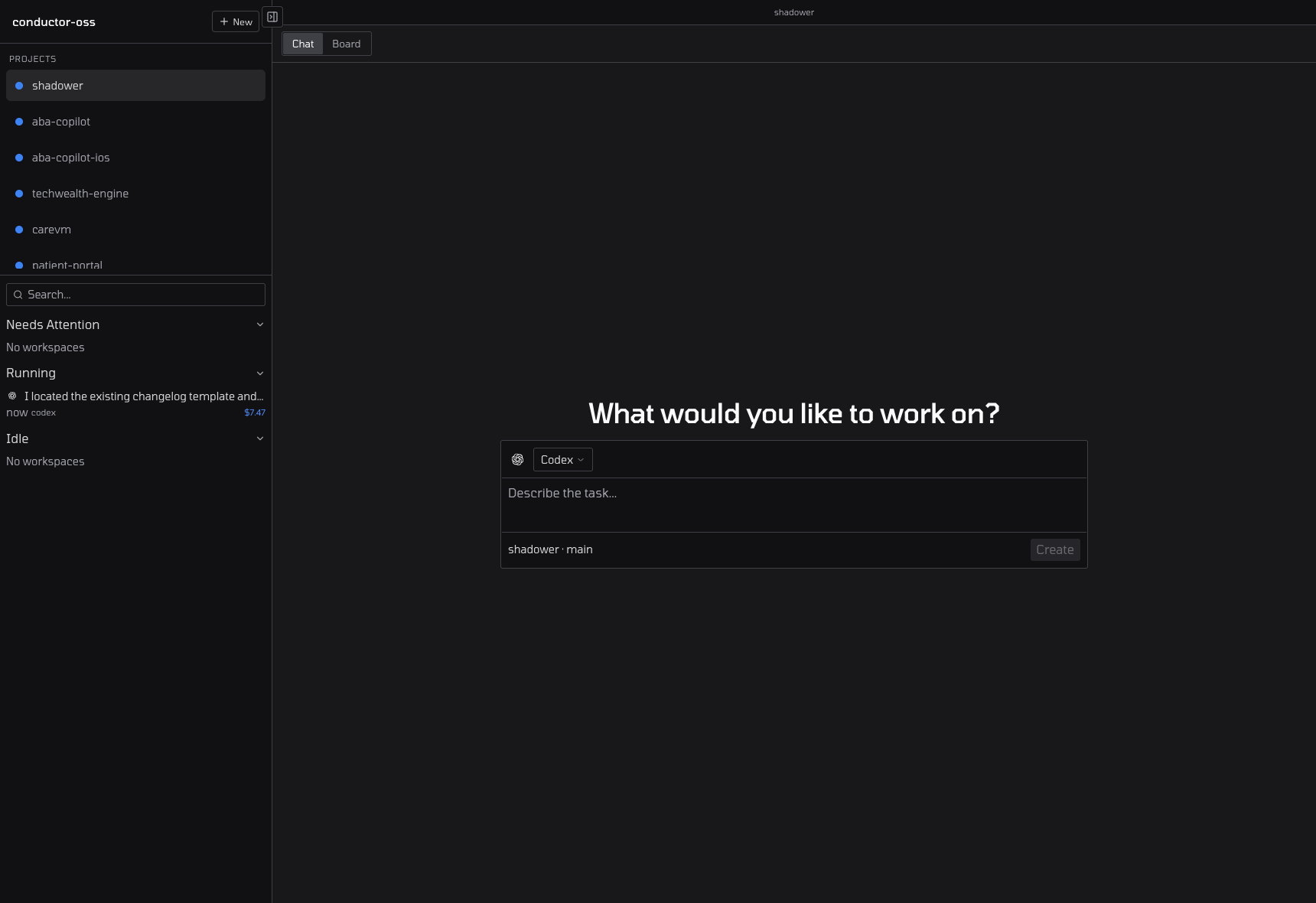Click the blue dot beside techwealth-engine
This screenshot has width=1316, height=903.
click(19, 194)
